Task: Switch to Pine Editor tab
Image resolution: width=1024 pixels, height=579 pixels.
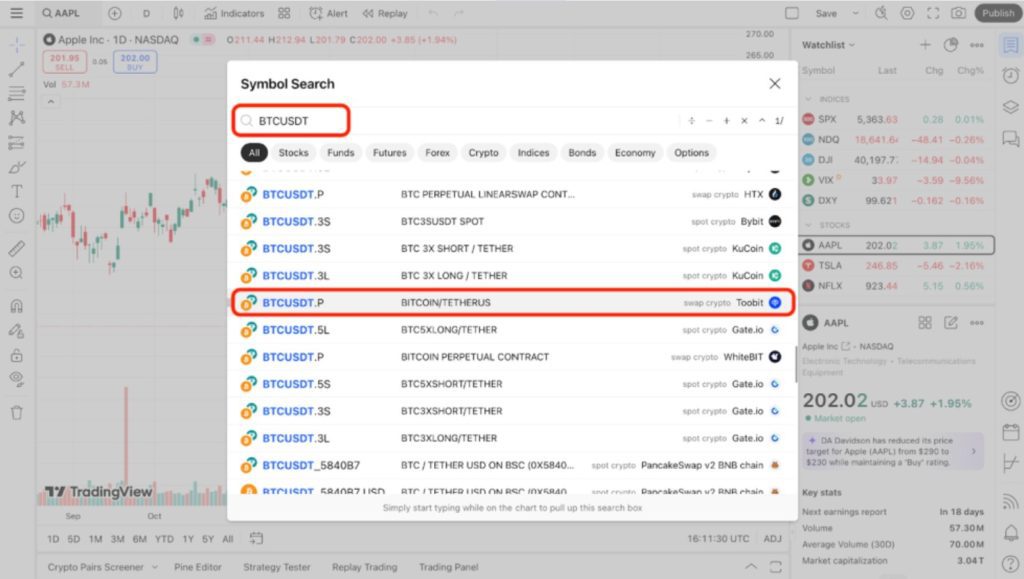Action: click(x=198, y=567)
